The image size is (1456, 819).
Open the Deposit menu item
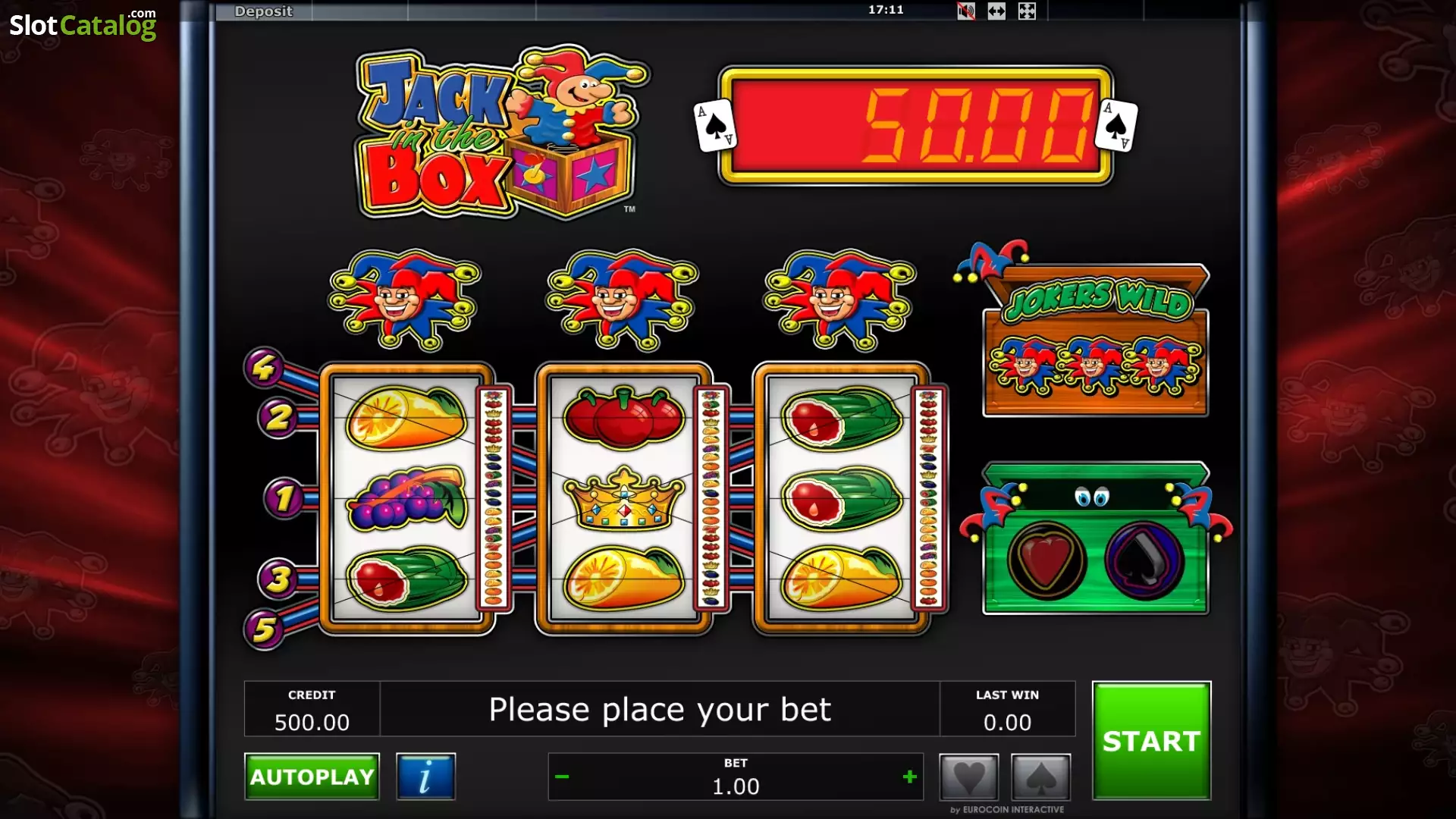tap(263, 11)
